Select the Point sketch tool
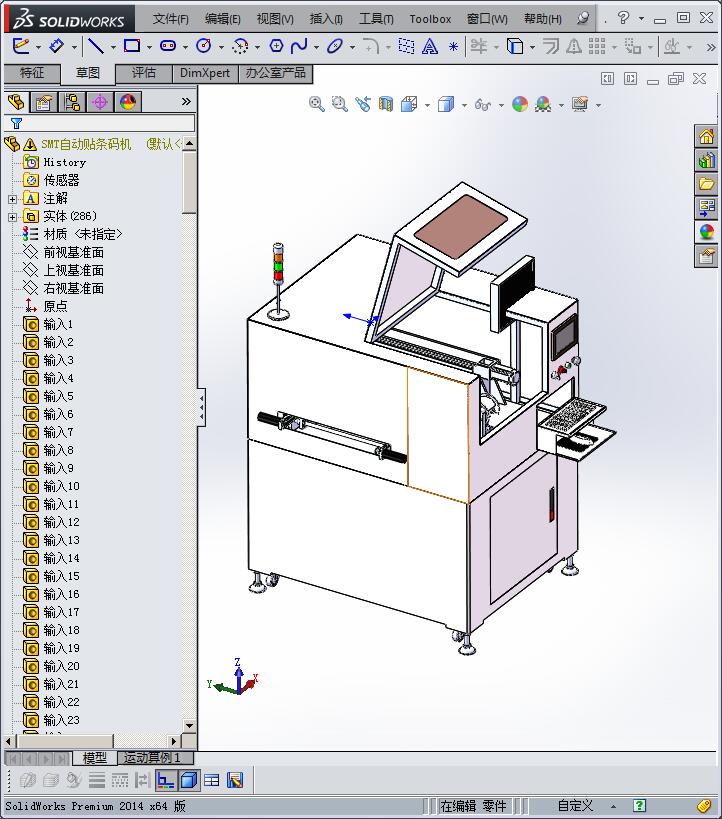Screen dimensions: 722x819 tap(453, 46)
